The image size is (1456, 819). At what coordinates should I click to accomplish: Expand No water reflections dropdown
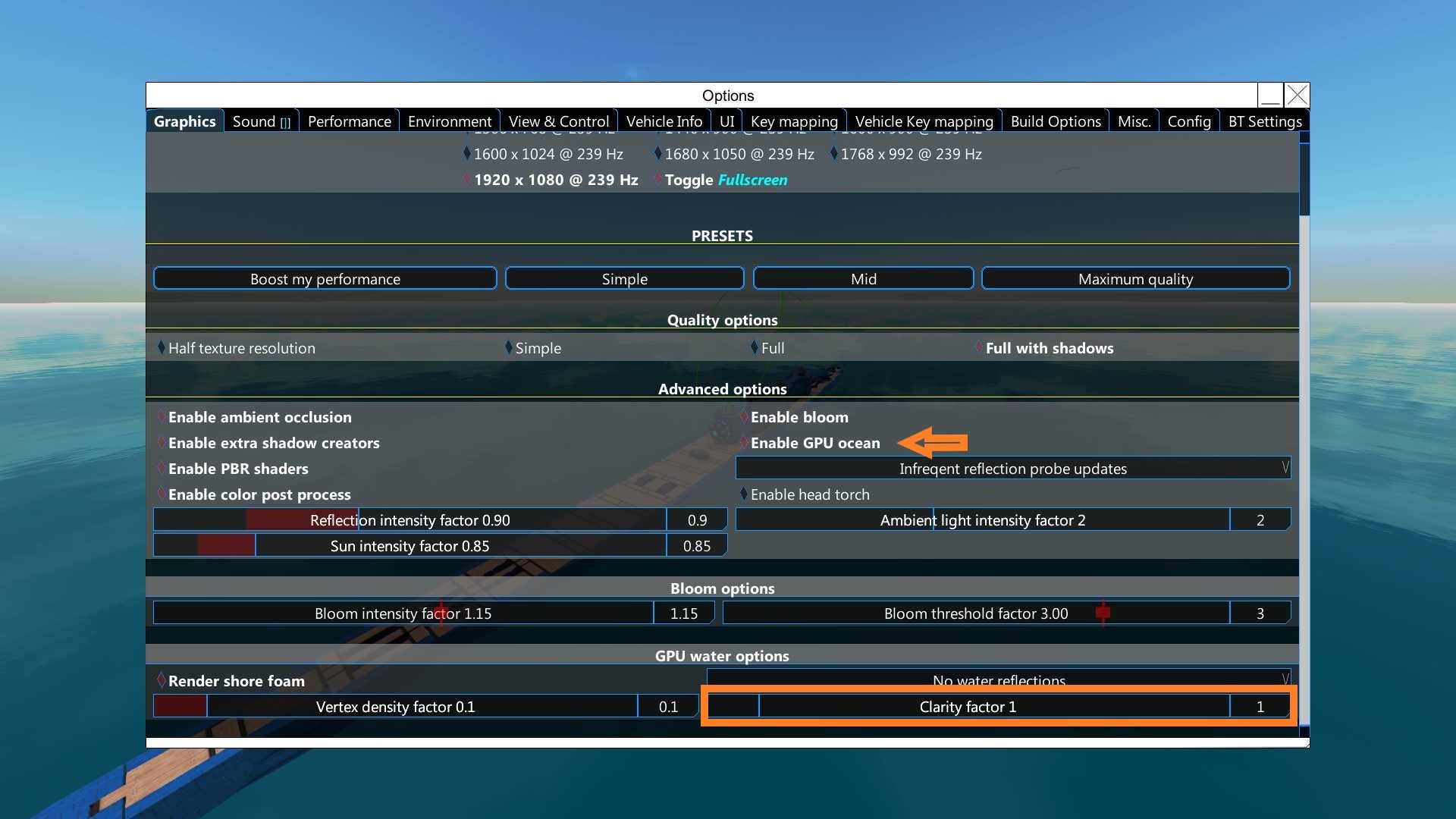point(998,678)
